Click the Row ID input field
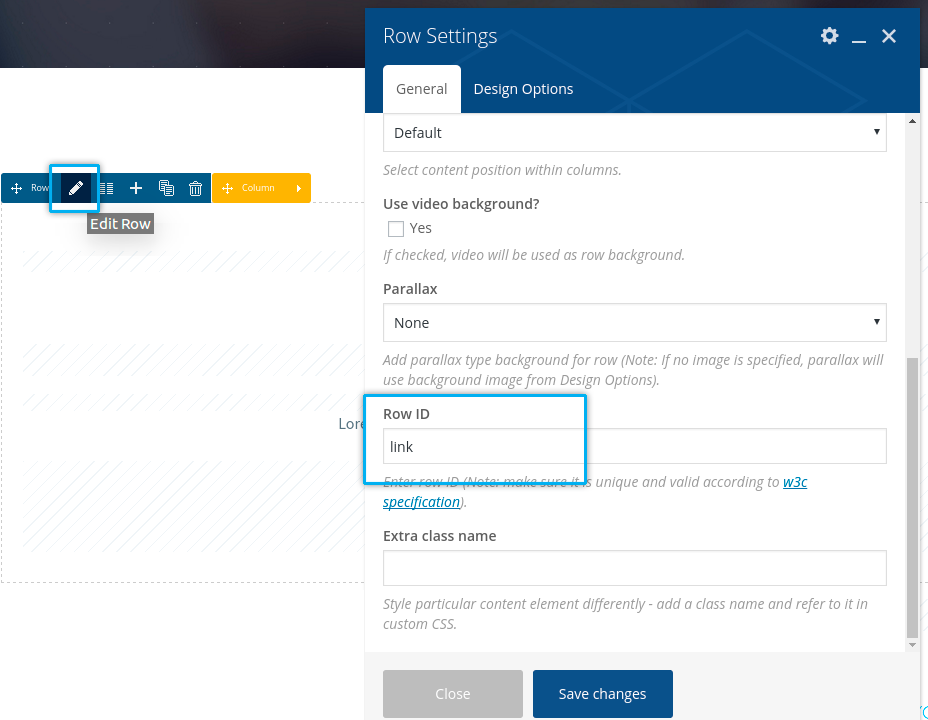The height and width of the screenshot is (720, 928). point(634,447)
